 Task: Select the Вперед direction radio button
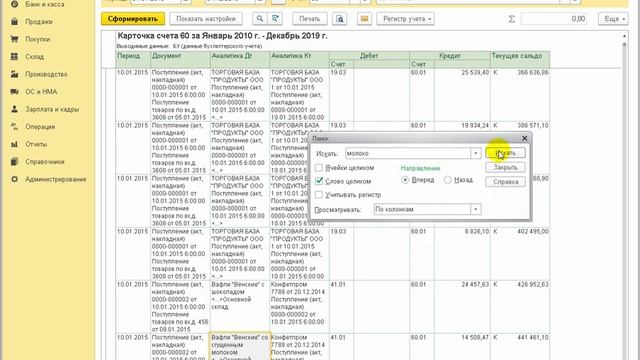click(x=405, y=180)
